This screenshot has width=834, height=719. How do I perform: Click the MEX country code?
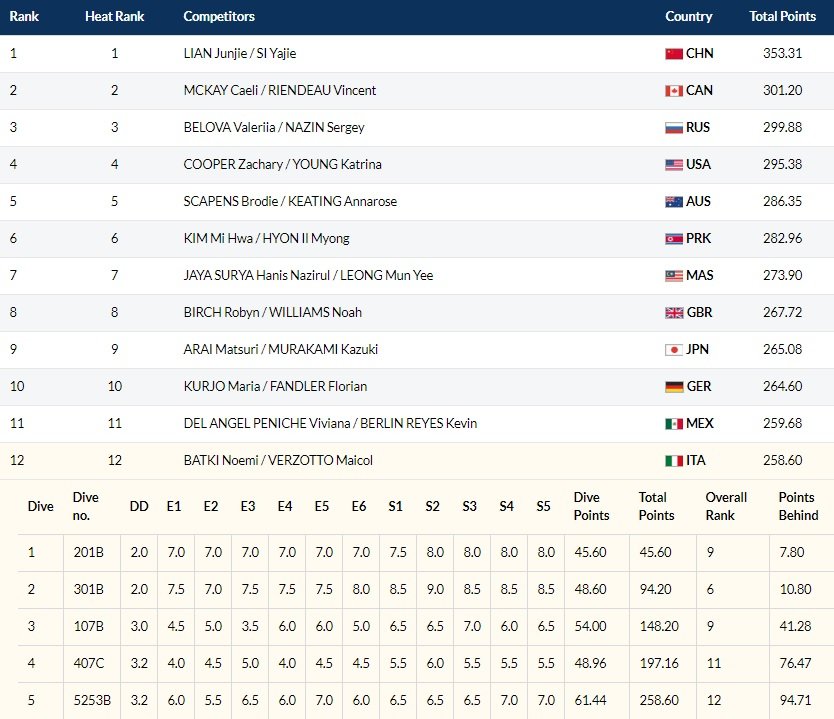coord(700,424)
